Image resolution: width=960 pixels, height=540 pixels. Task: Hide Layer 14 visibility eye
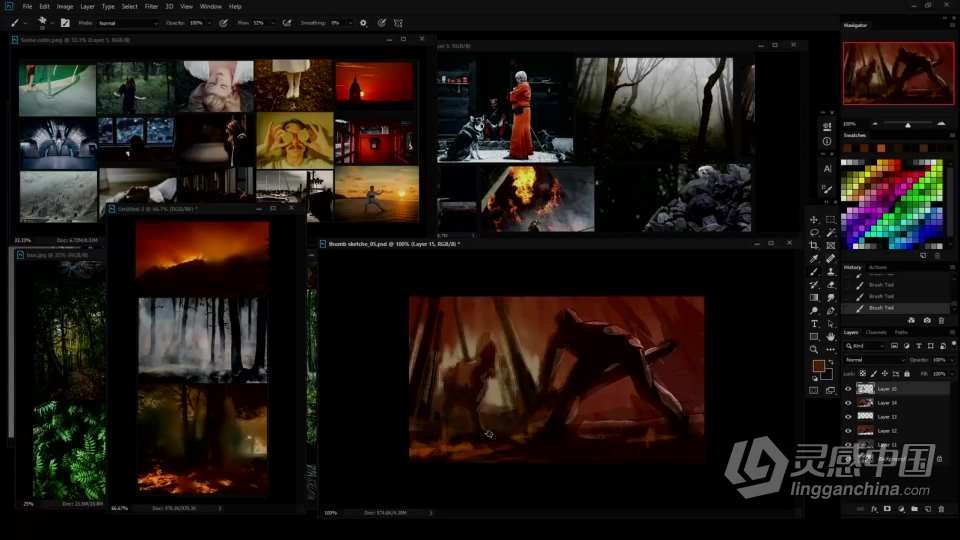tap(848, 403)
